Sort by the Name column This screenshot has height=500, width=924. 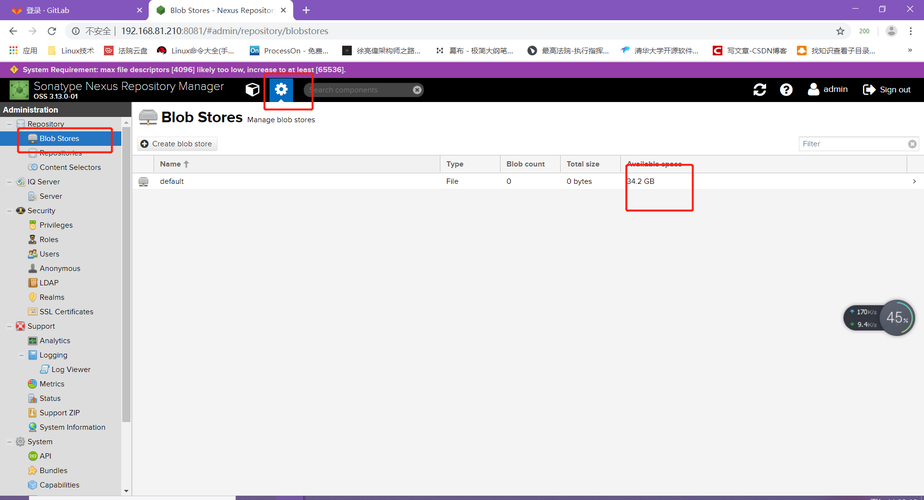click(296, 164)
